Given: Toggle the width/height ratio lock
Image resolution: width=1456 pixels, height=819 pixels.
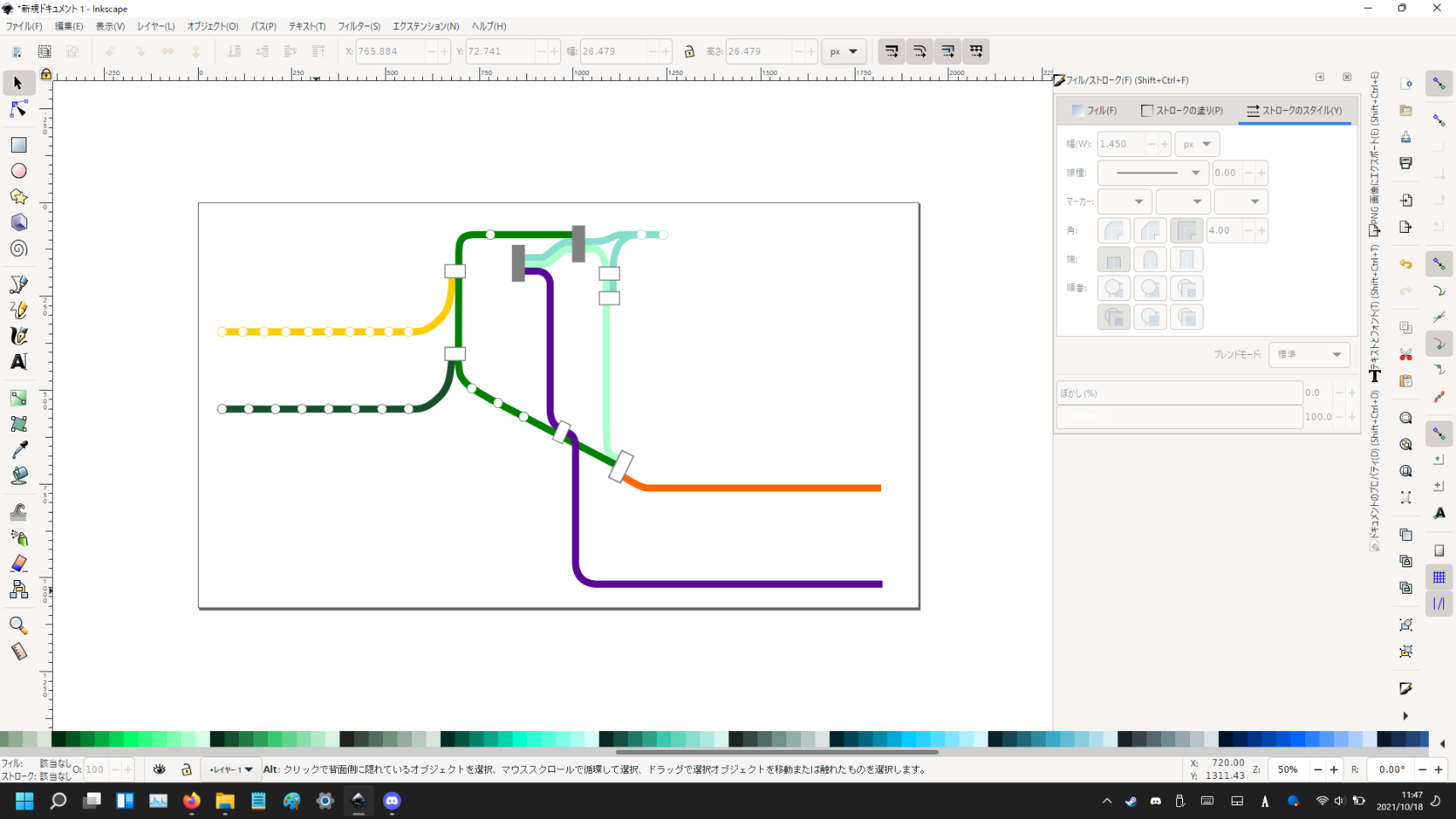Looking at the screenshot, I should [689, 52].
